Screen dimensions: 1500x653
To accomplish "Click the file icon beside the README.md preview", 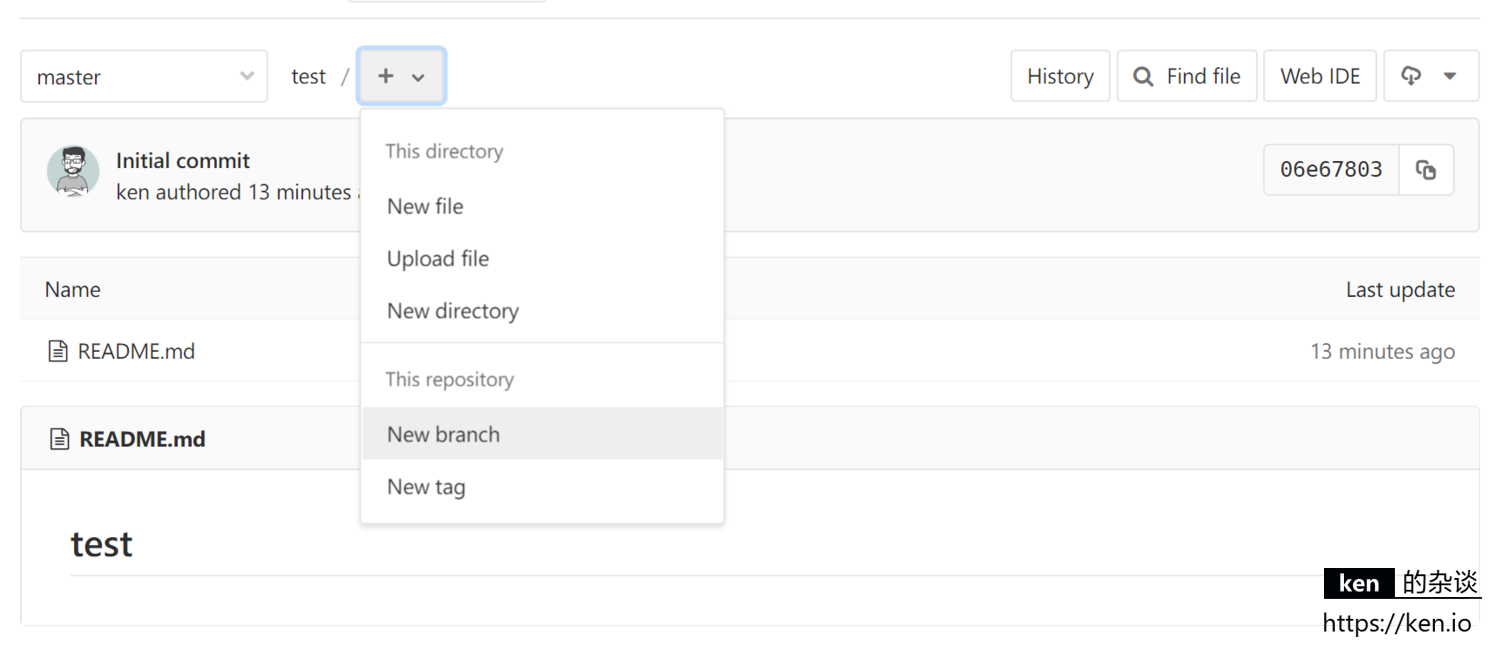I will tap(60, 438).
